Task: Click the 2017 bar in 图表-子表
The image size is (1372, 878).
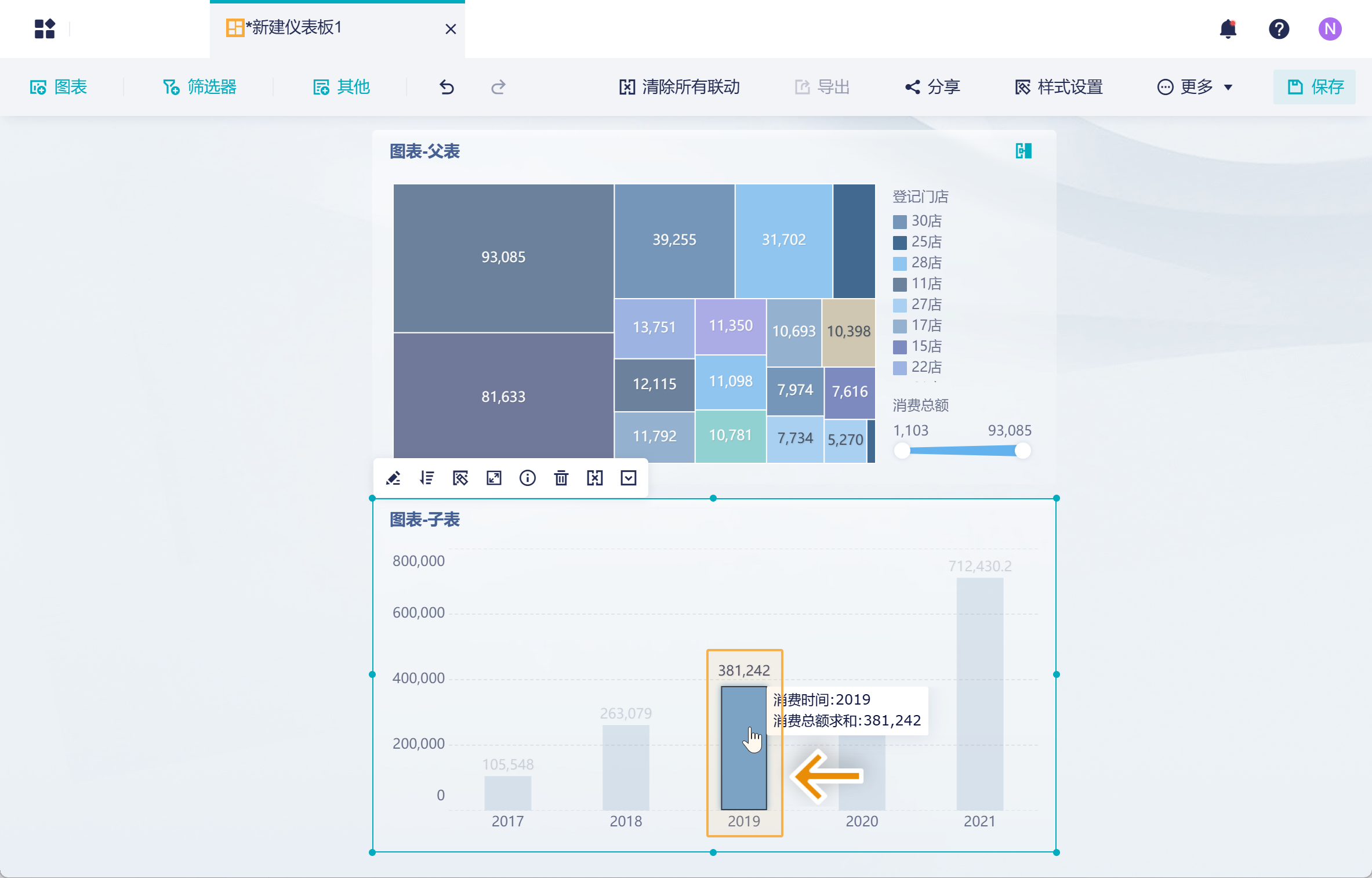Action: pos(508,793)
